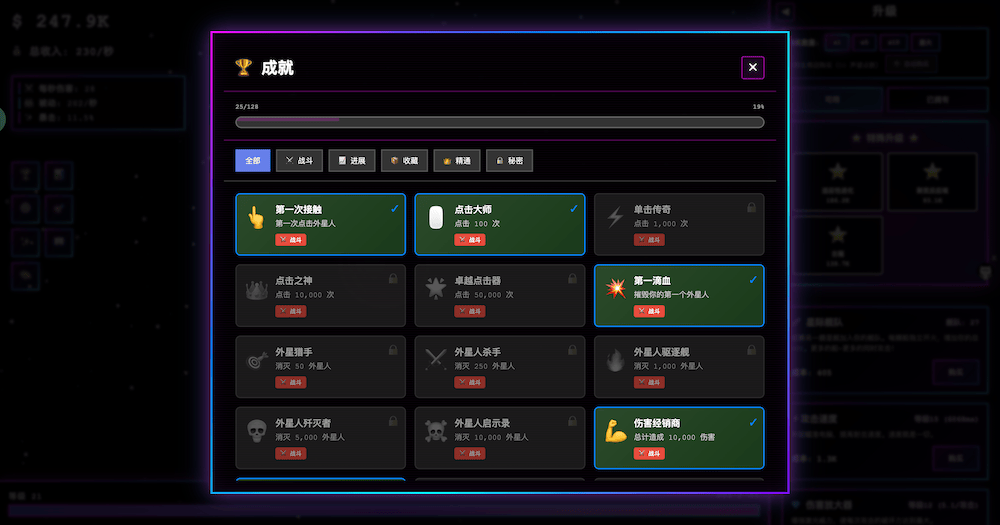The image size is (1000, 525).
Task: Click the pointing hand icon on 第一次接触
Action: coord(255,218)
